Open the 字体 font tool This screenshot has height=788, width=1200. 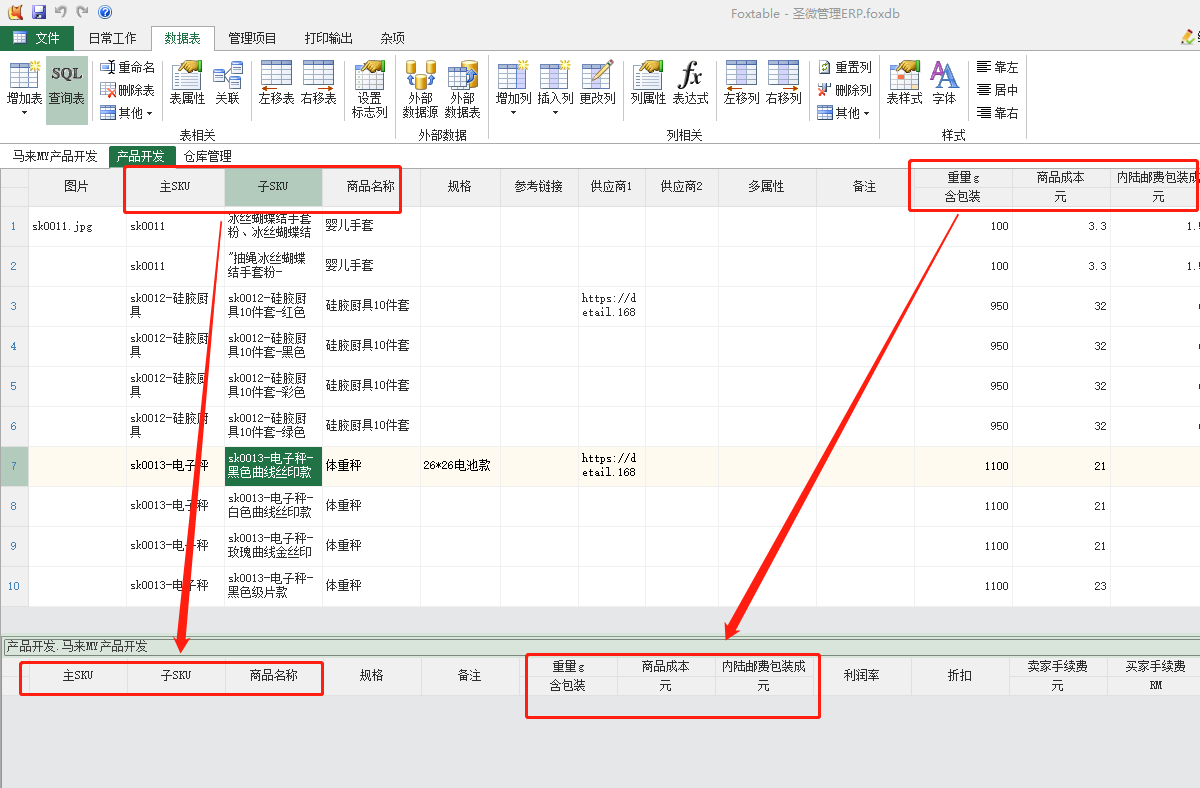[944, 83]
